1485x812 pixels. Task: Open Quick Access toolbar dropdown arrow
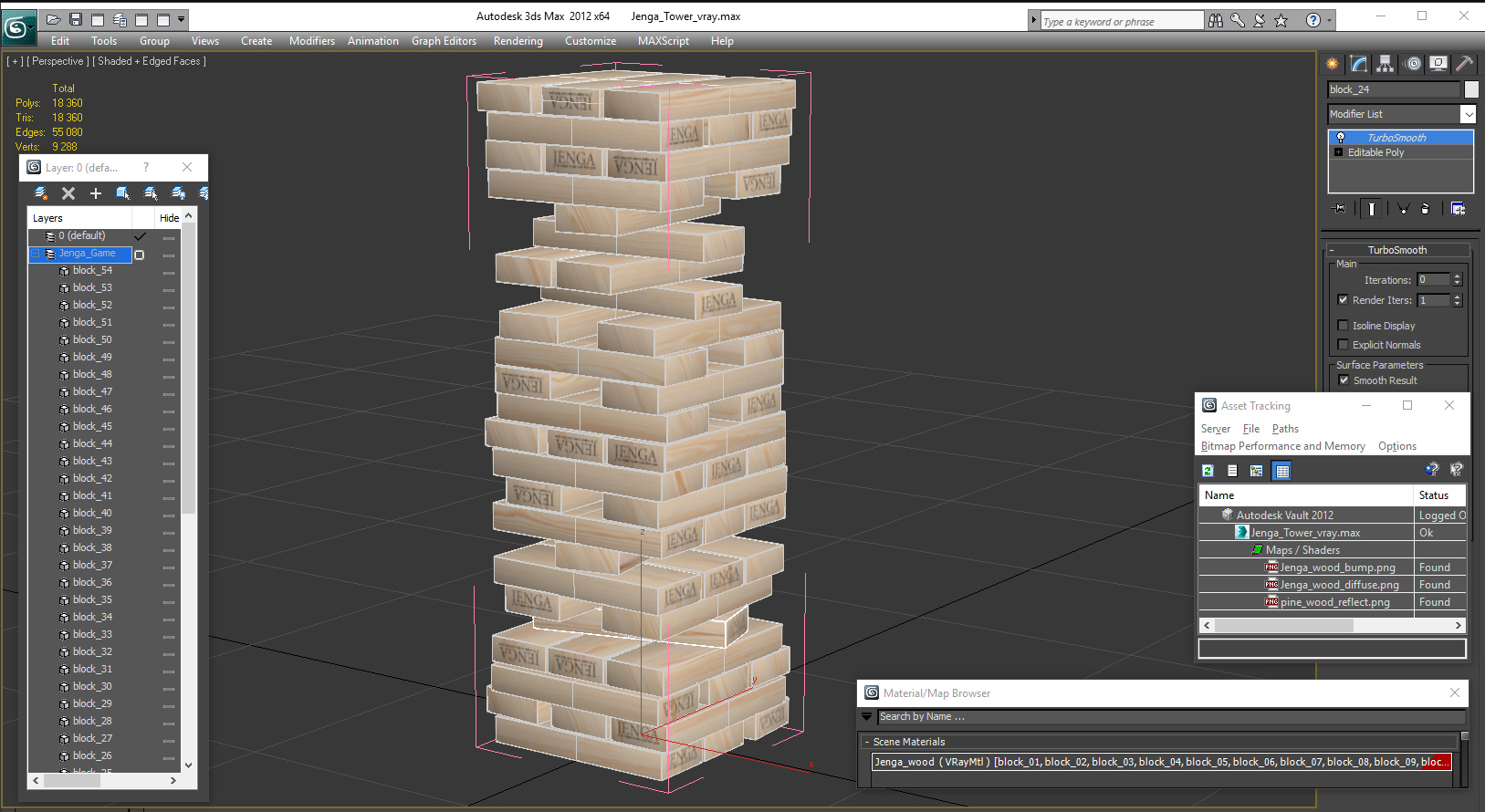[x=182, y=19]
